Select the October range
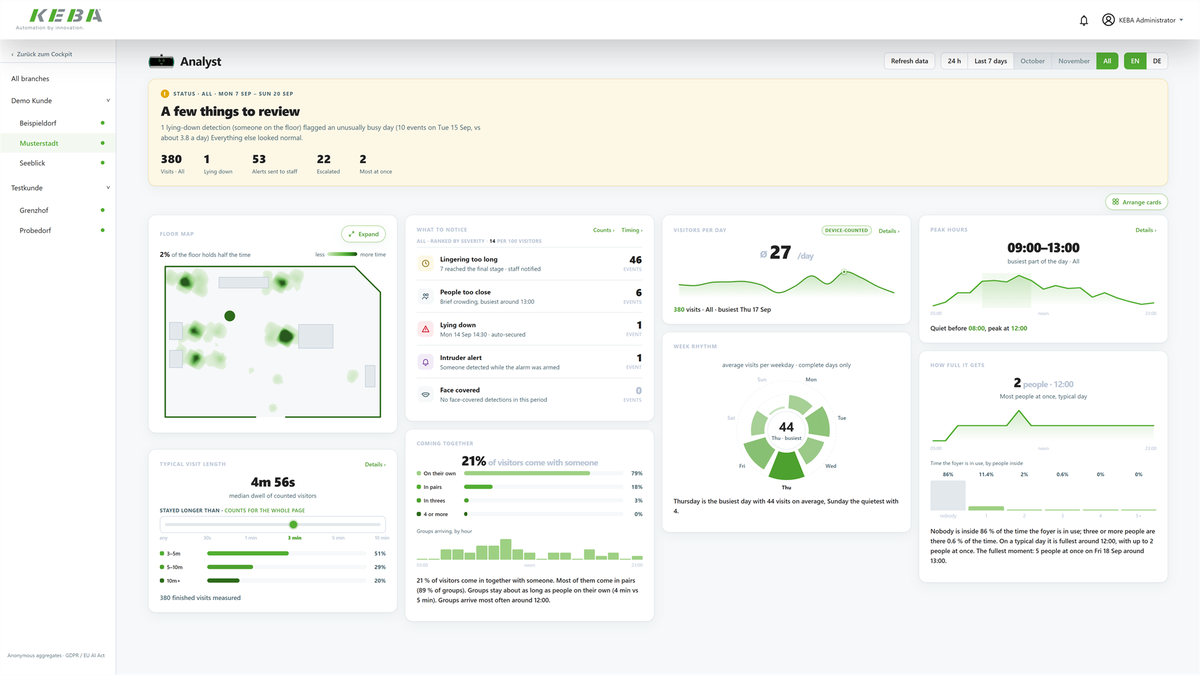 pyautogui.click(x=1032, y=61)
